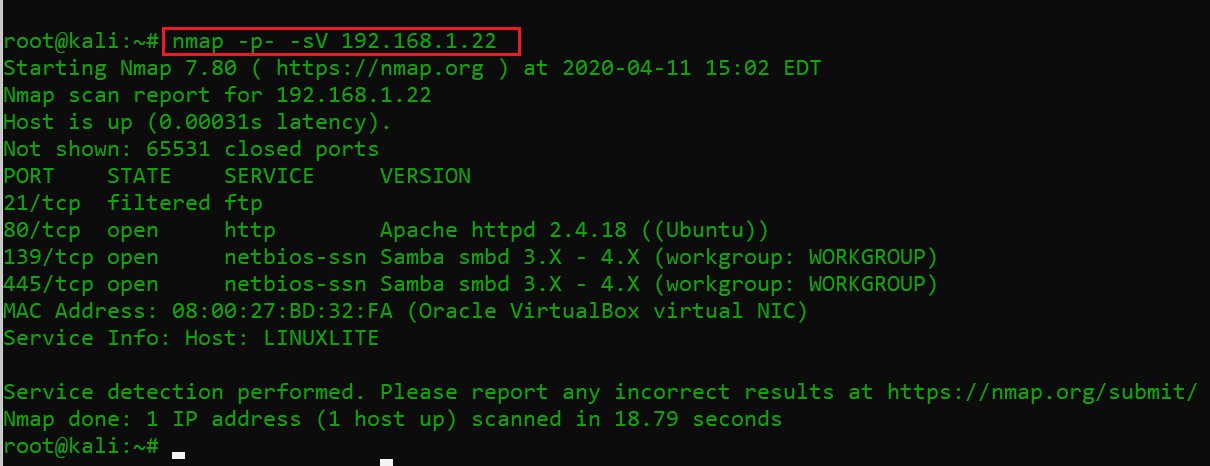Click the cursor at the bottom prompt

(178, 454)
